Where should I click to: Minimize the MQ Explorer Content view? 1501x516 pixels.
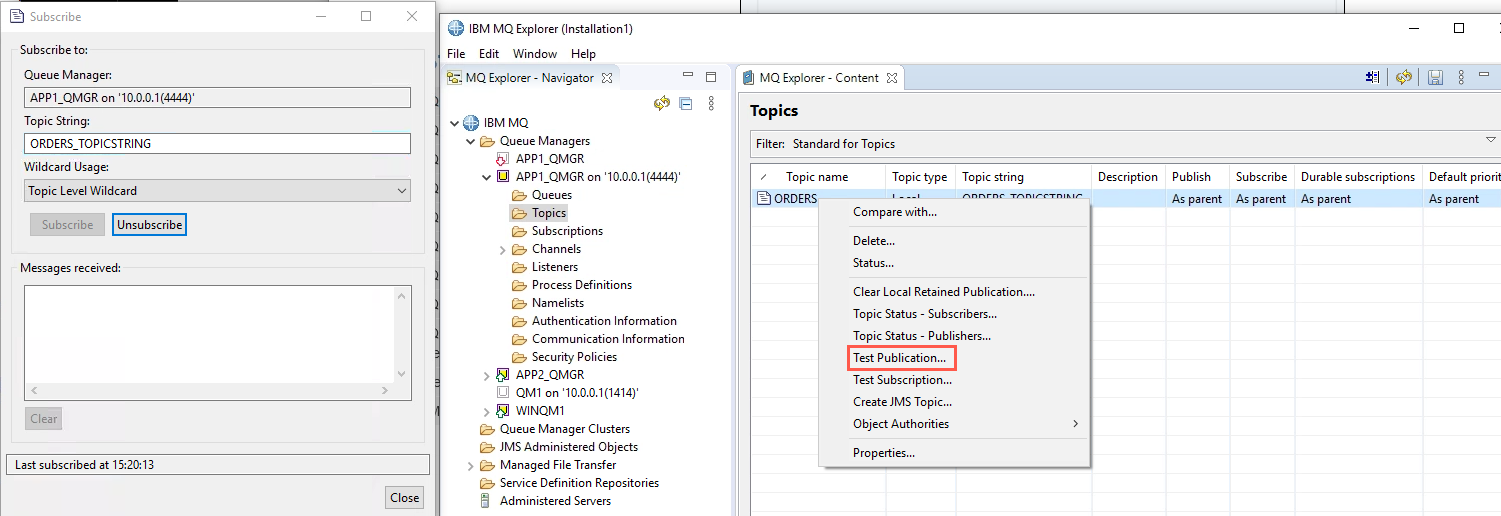pos(1486,77)
